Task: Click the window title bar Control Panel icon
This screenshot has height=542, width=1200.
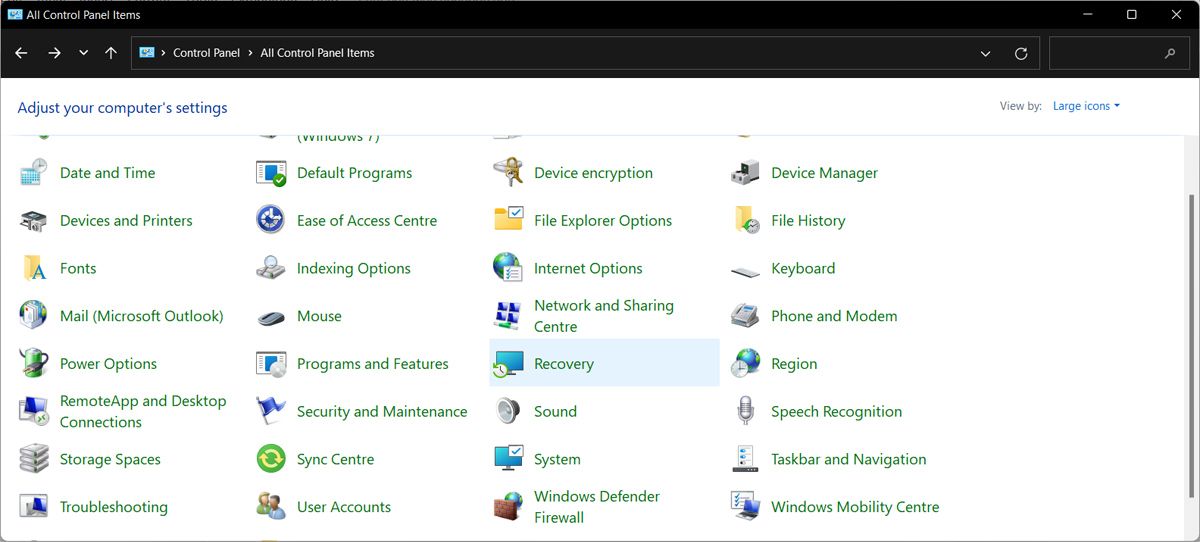Action: coord(15,15)
